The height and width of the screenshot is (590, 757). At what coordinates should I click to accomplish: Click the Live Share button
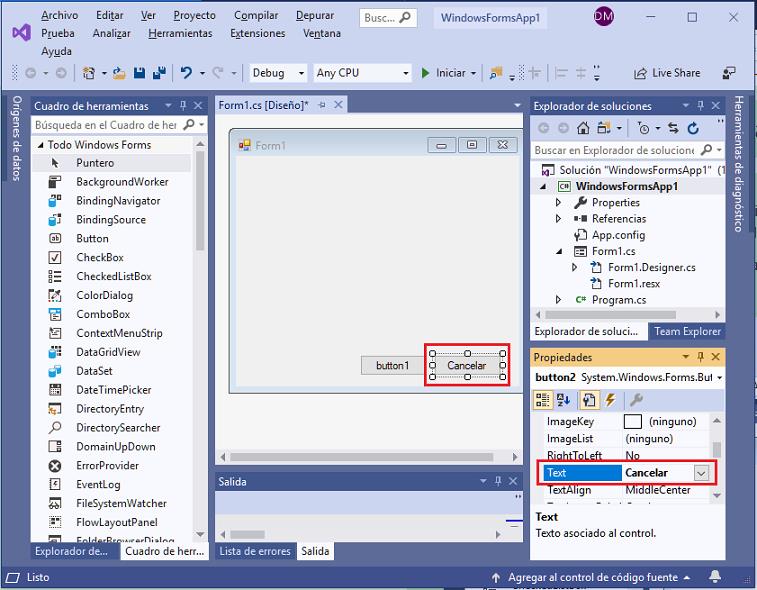coord(667,73)
